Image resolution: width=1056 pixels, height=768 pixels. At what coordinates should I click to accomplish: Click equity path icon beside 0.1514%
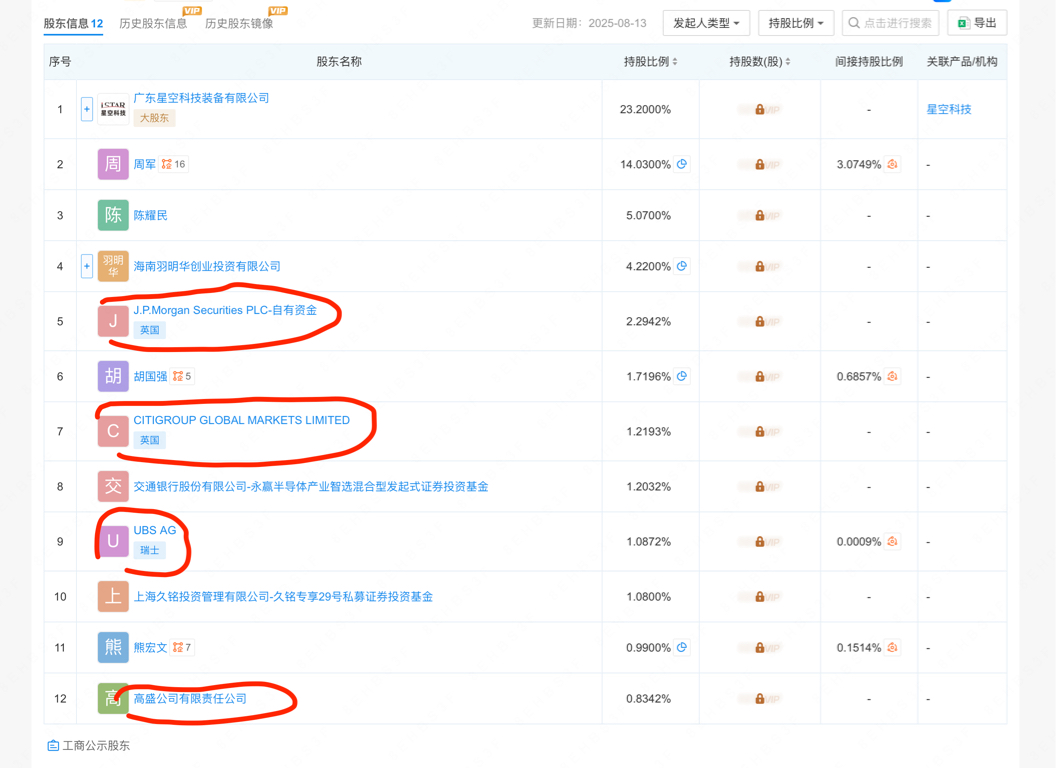(892, 647)
